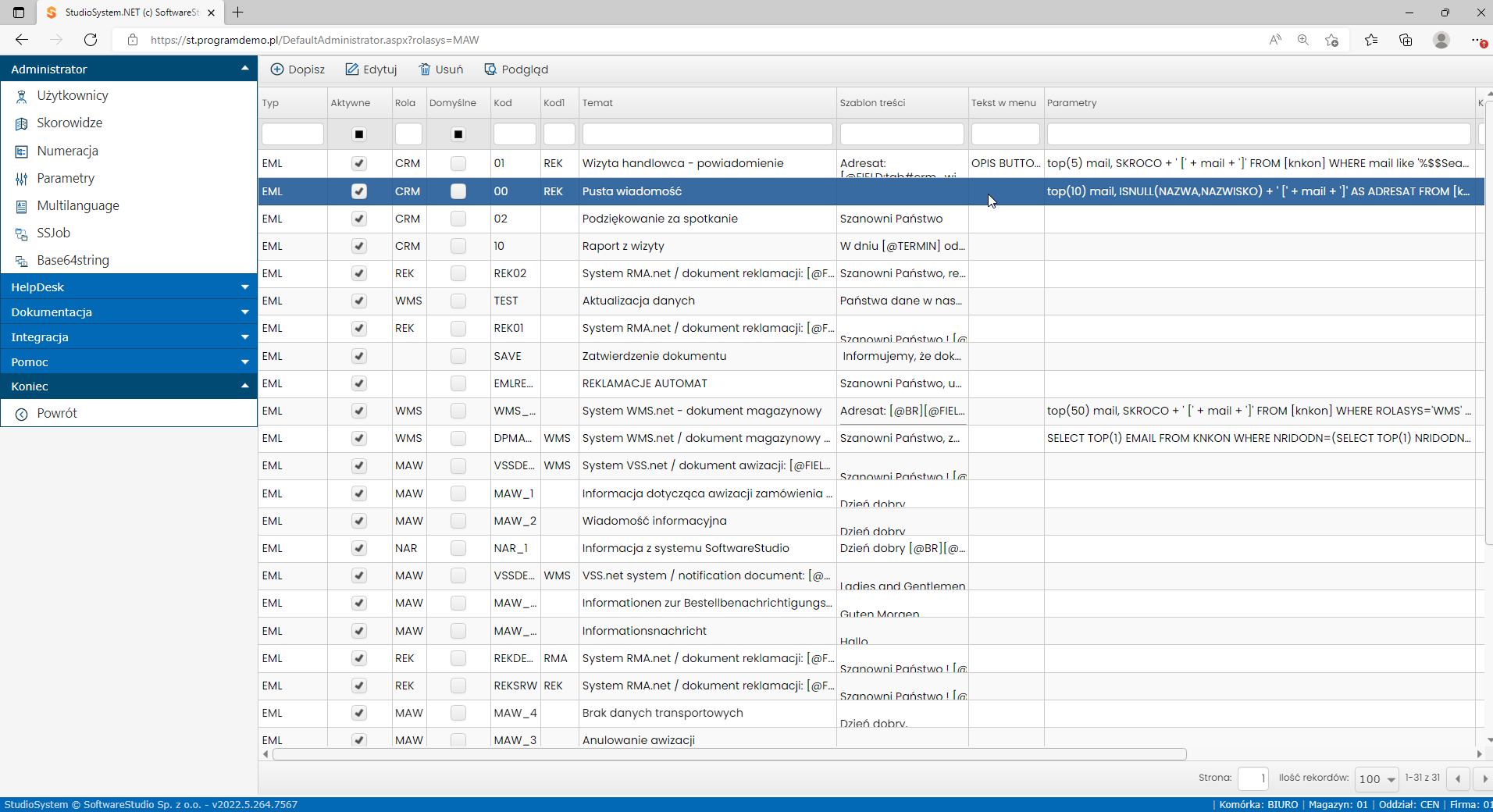
Task: Click the Dopisz add-record icon
Action: [x=277, y=69]
